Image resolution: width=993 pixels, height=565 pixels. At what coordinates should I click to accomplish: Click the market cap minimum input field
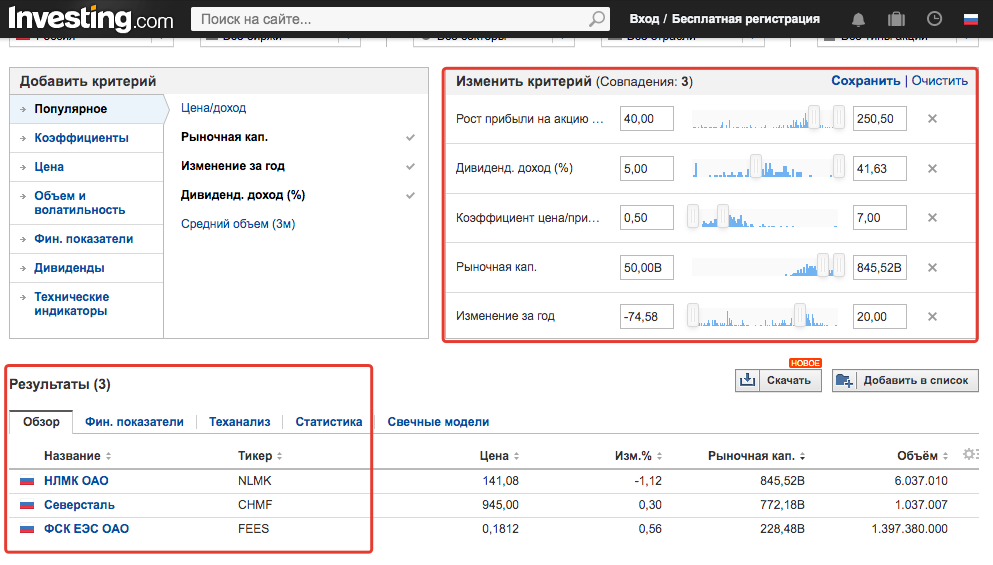647,267
